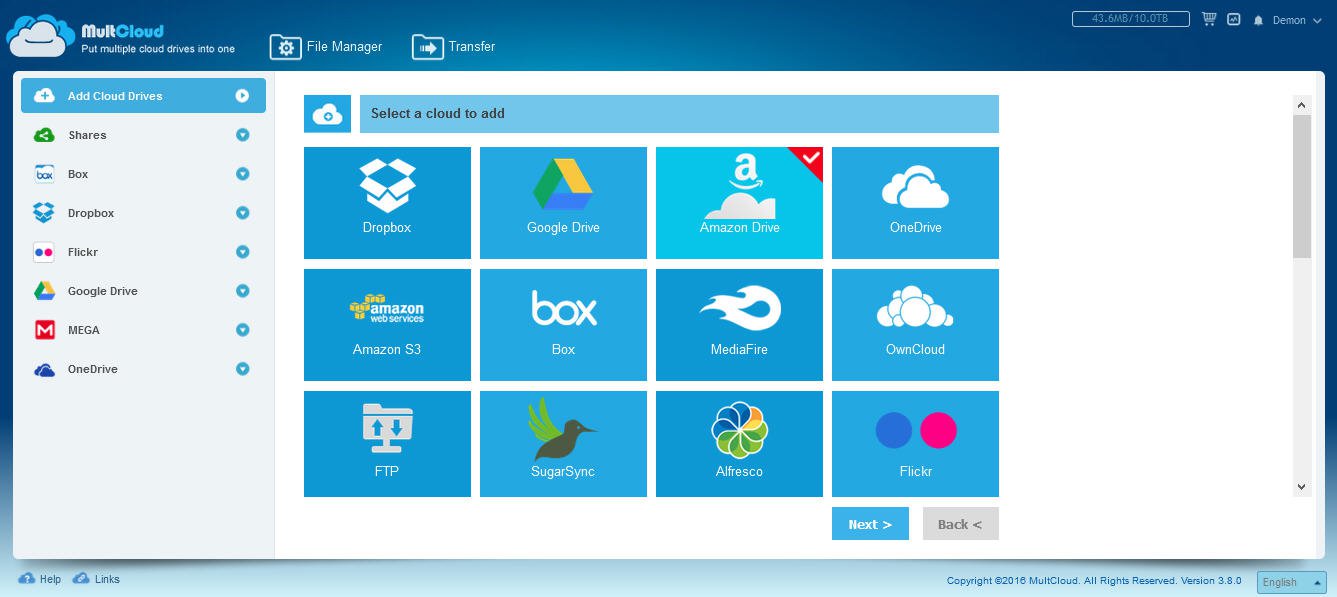Click the Next button

coord(870,524)
